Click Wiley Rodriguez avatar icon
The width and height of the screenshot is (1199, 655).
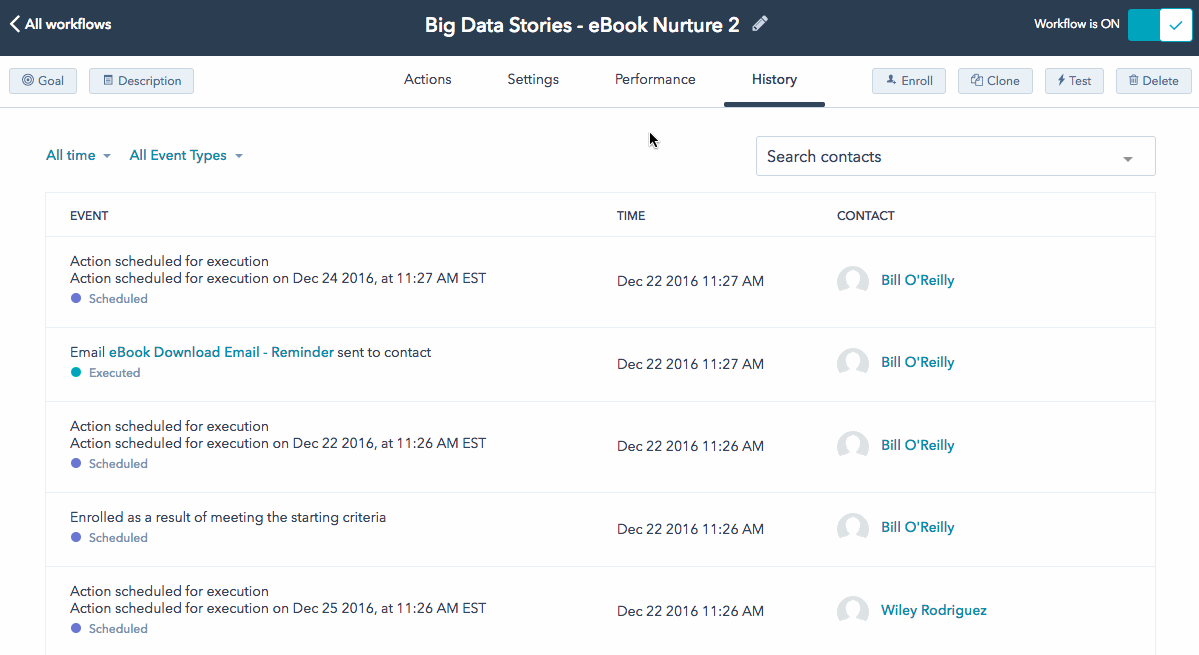(x=853, y=611)
